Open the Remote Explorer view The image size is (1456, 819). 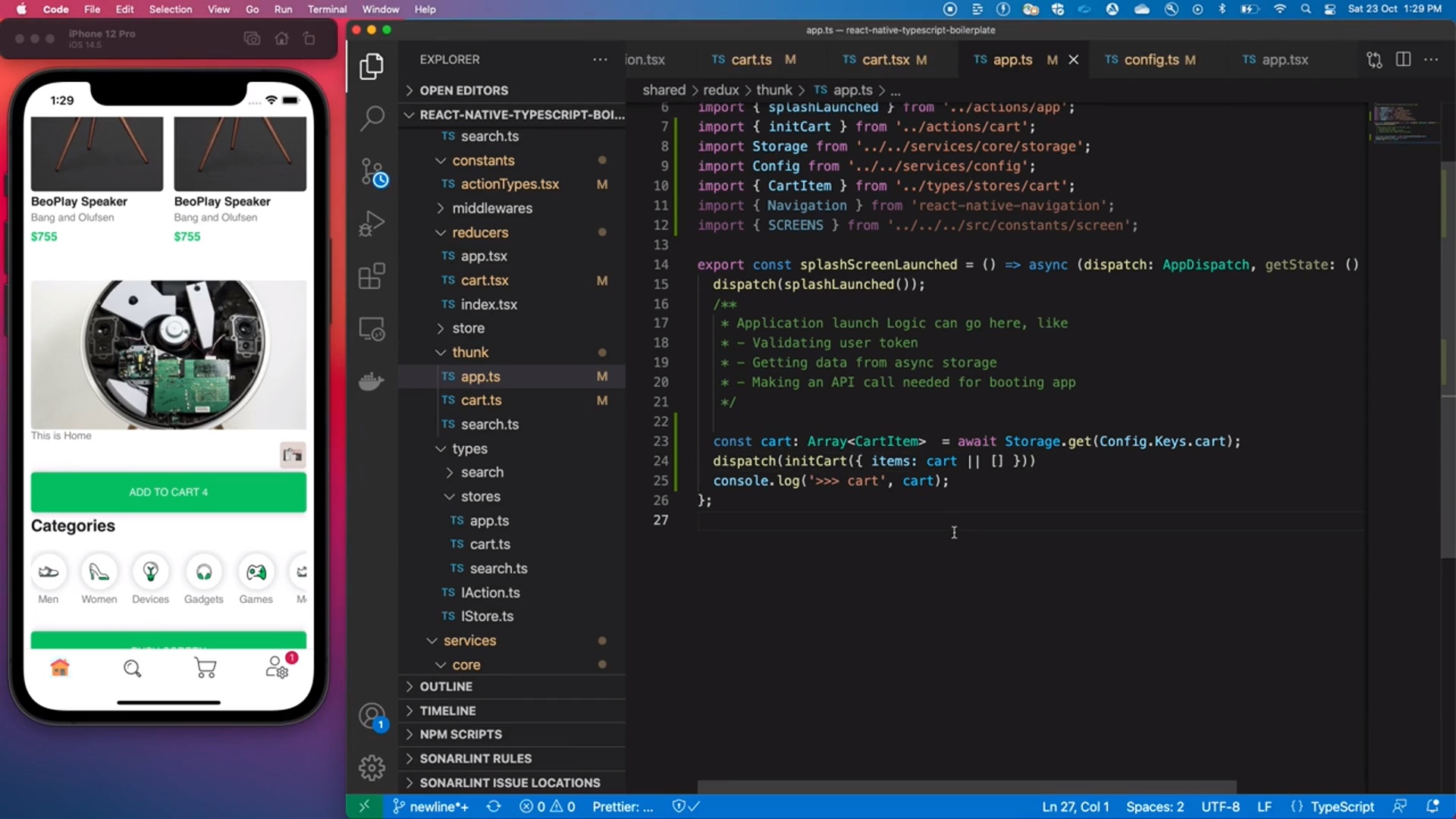(x=372, y=328)
